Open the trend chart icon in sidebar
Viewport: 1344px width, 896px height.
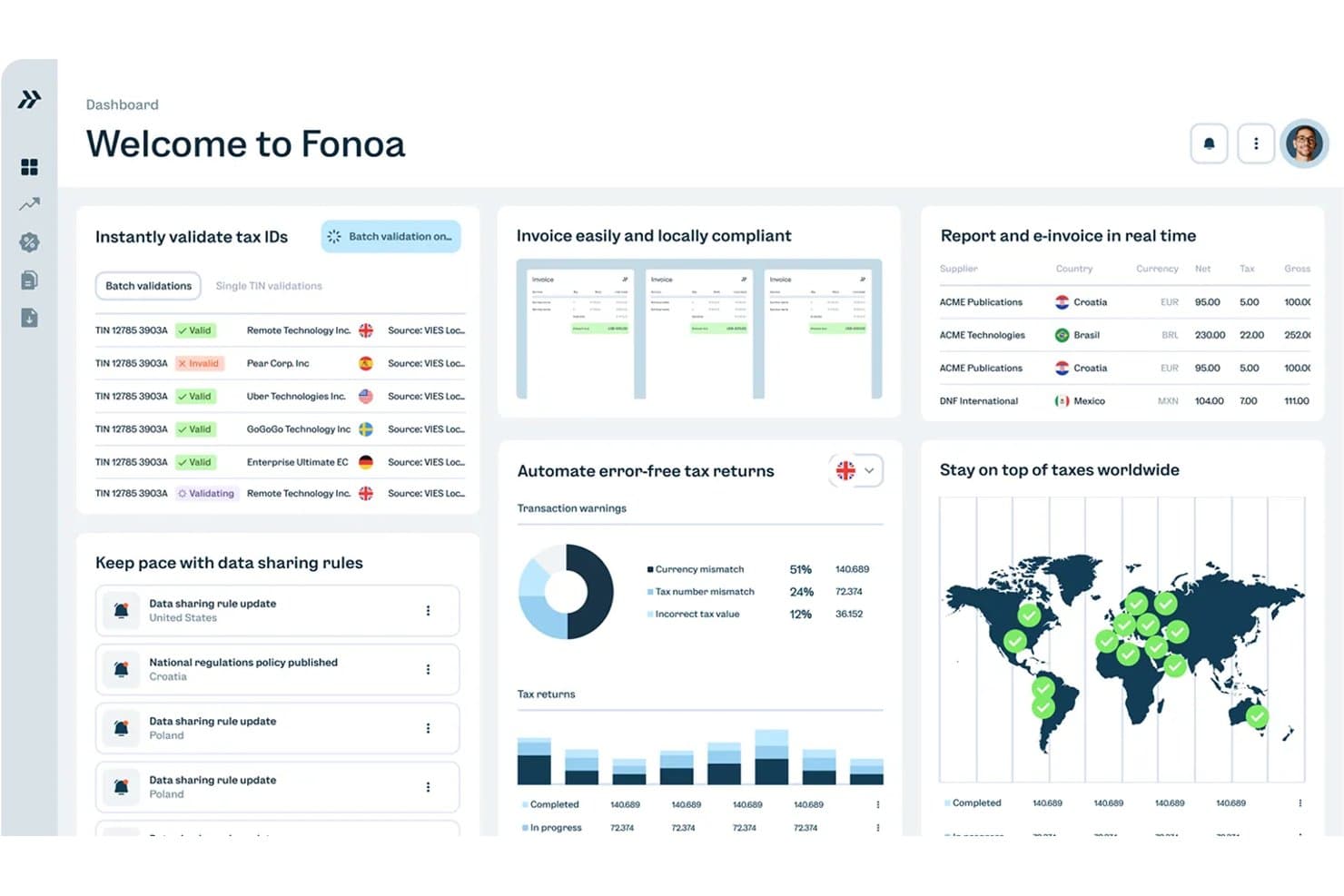pyautogui.click(x=29, y=204)
